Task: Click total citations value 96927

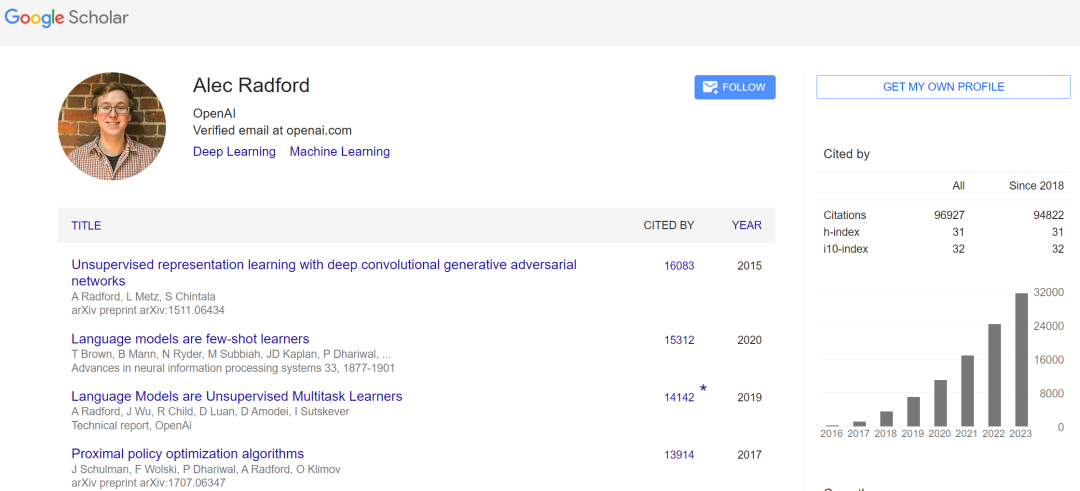Action: click(x=949, y=215)
